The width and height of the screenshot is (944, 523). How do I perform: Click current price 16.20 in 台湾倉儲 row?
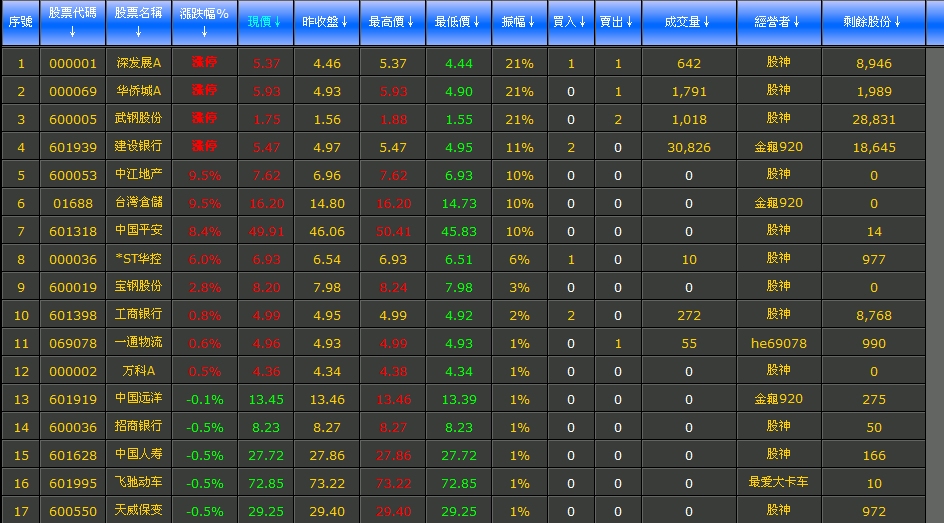point(266,203)
